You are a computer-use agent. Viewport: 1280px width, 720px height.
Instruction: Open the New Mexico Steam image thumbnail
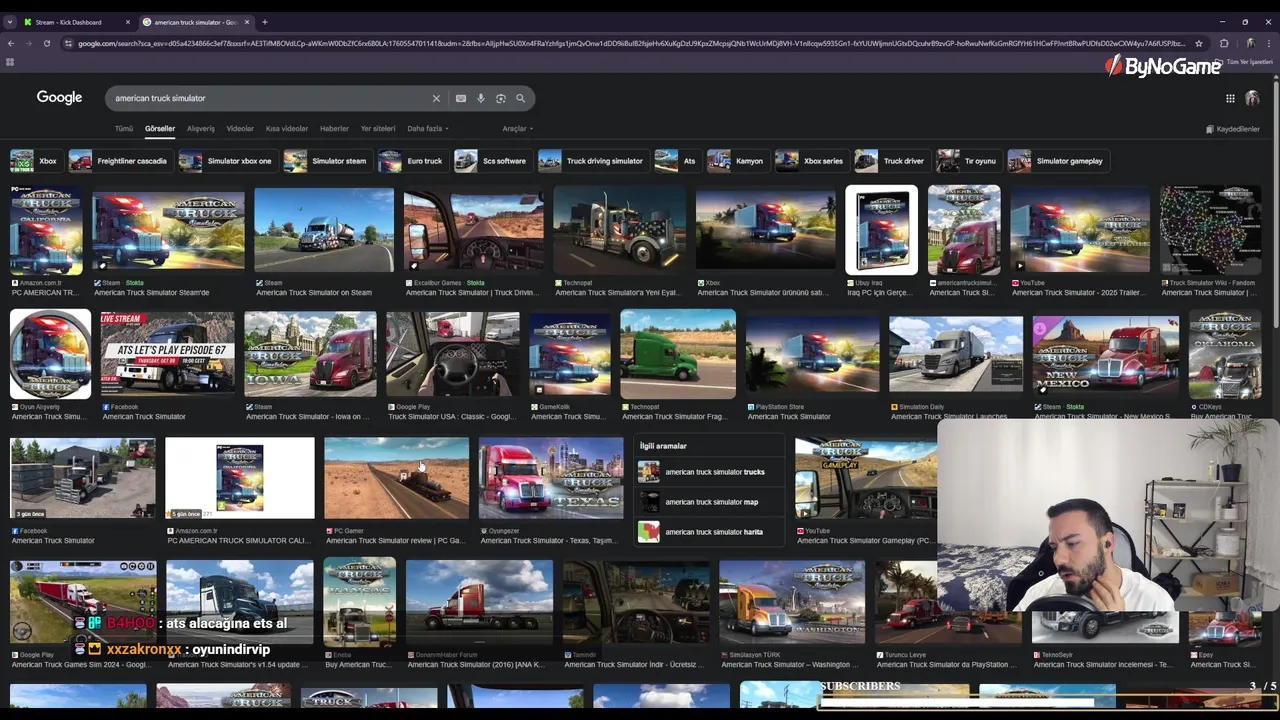(1105, 355)
